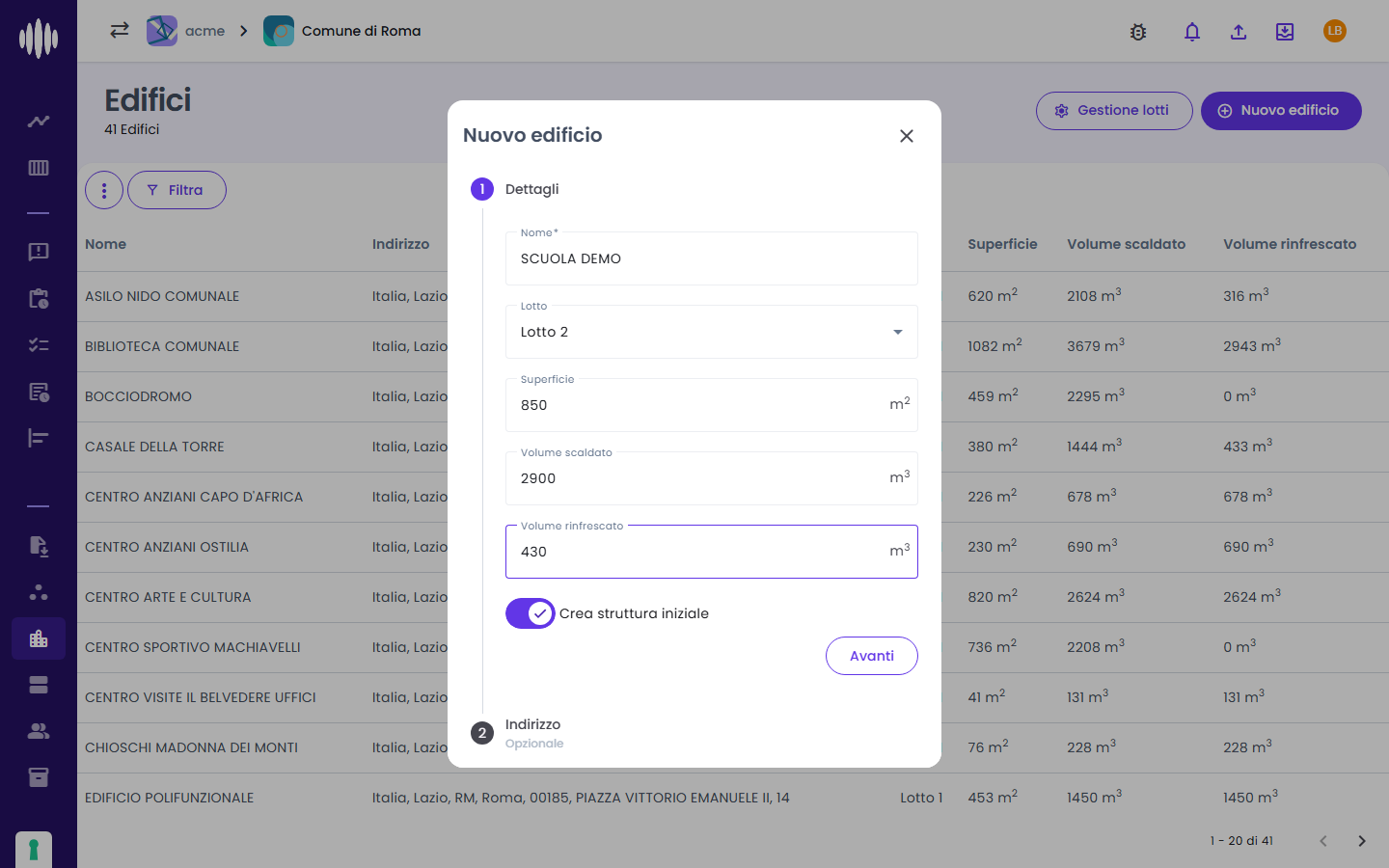Image resolution: width=1389 pixels, height=868 pixels.
Task: Open the analytics trend icon in sidebar
Action: tap(39, 122)
